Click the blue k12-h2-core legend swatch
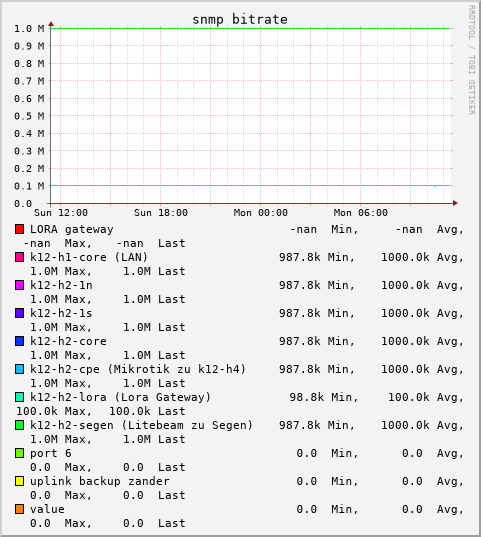481x537 pixels. (x=20, y=341)
